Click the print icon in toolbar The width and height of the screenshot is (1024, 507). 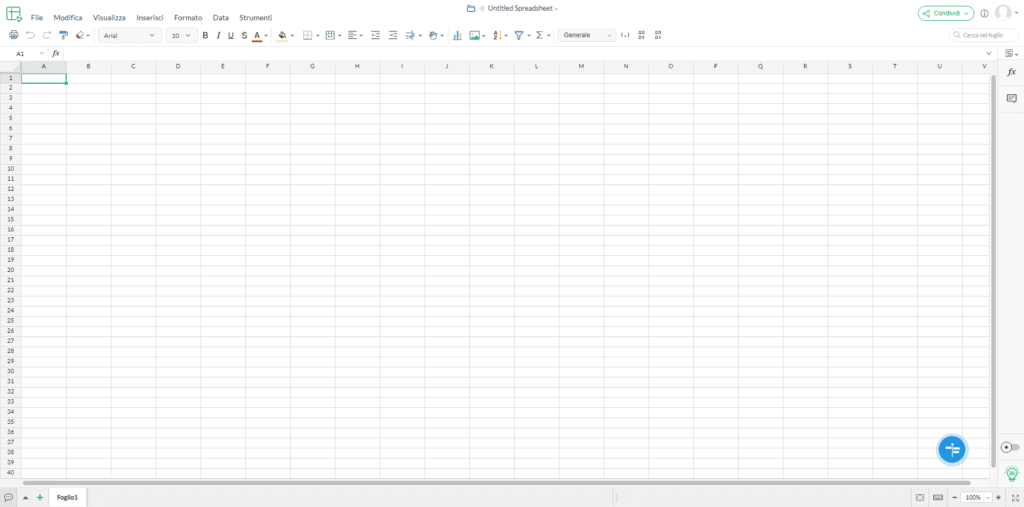[x=13, y=35]
